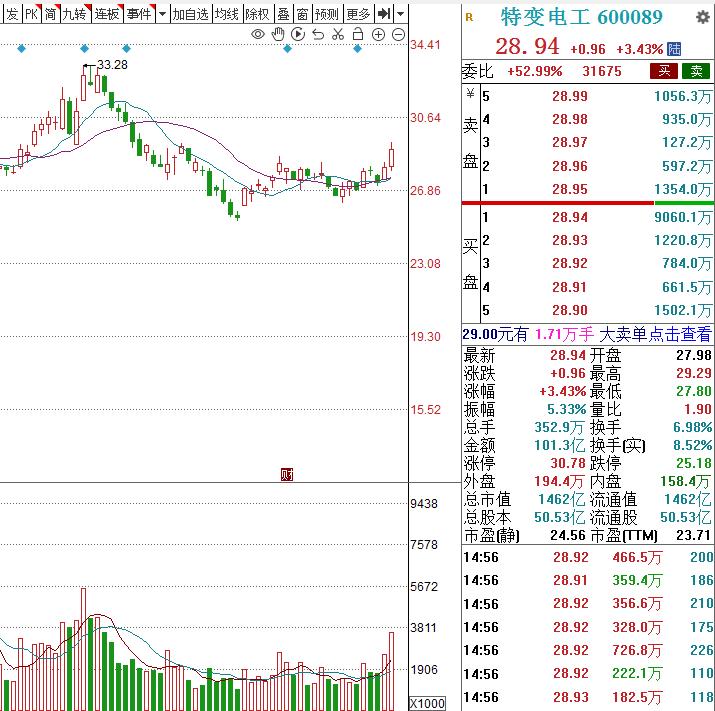The height and width of the screenshot is (711, 715).
Task: Open the dropdown arrow after jump-to-end icon
Action: click(400, 14)
